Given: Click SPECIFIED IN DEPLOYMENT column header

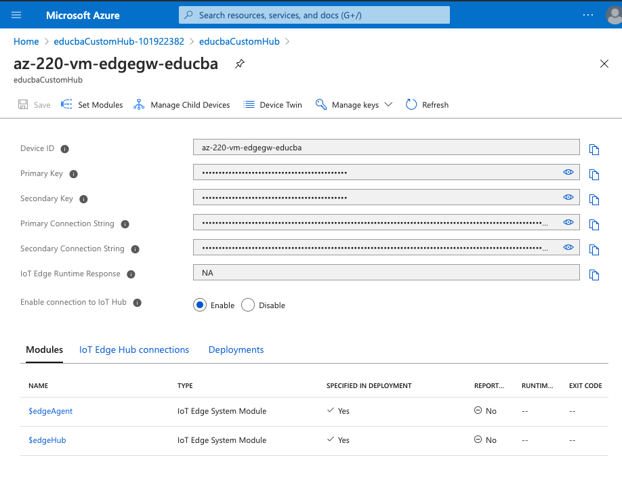Looking at the screenshot, I should (369, 386).
